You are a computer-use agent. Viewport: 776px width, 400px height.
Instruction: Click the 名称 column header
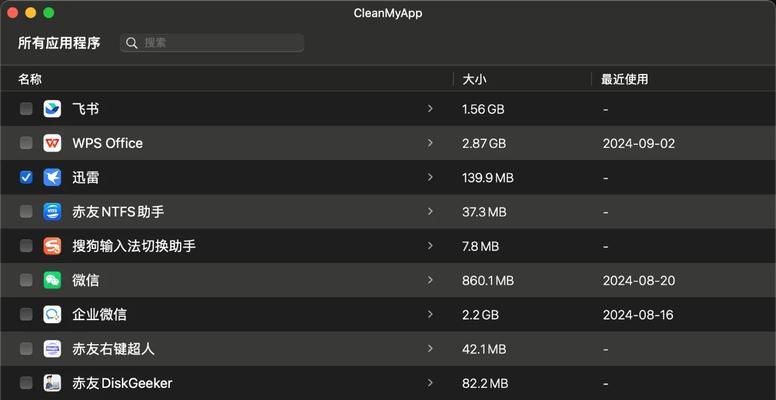click(30, 79)
